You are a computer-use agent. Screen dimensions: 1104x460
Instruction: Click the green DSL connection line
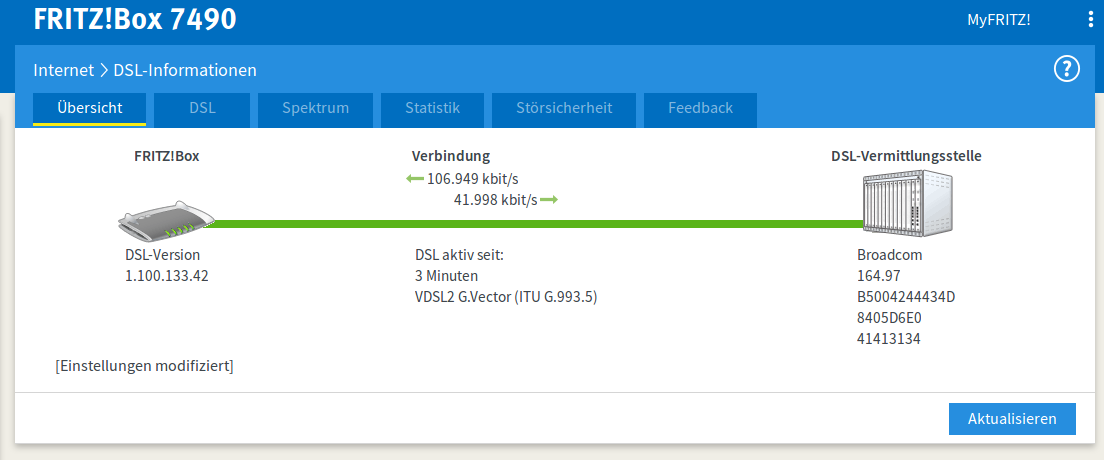pyautogui.click(x=535, y=224)
